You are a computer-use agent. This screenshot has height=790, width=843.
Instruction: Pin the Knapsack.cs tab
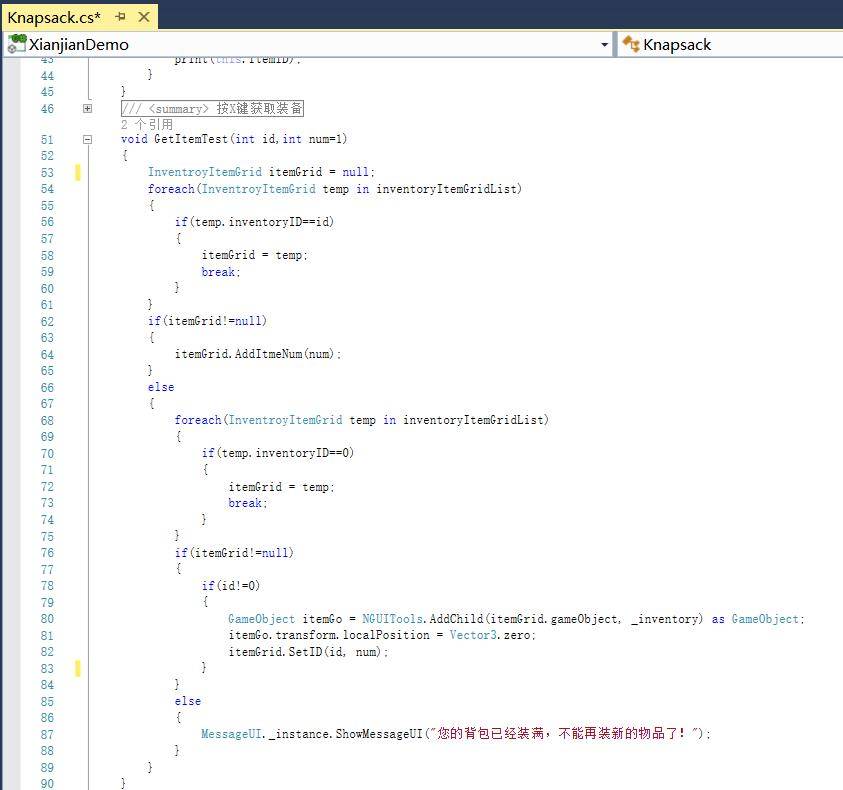click(x=120, y=17)
